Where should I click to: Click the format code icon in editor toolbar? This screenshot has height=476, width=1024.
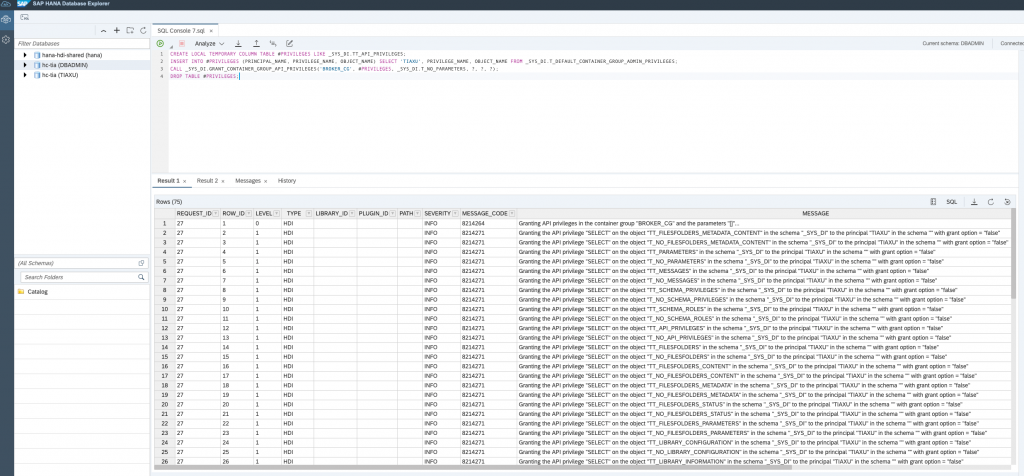tap(273, 43)
